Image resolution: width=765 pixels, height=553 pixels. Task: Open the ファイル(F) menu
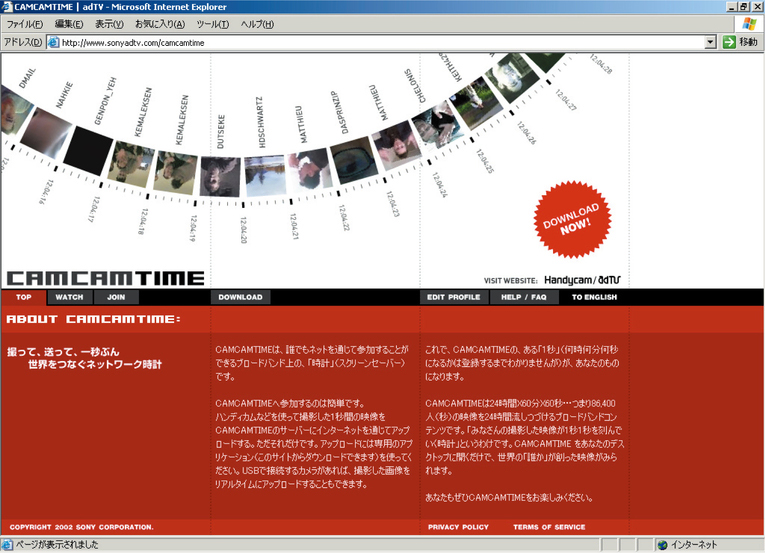tap(24, 24)
